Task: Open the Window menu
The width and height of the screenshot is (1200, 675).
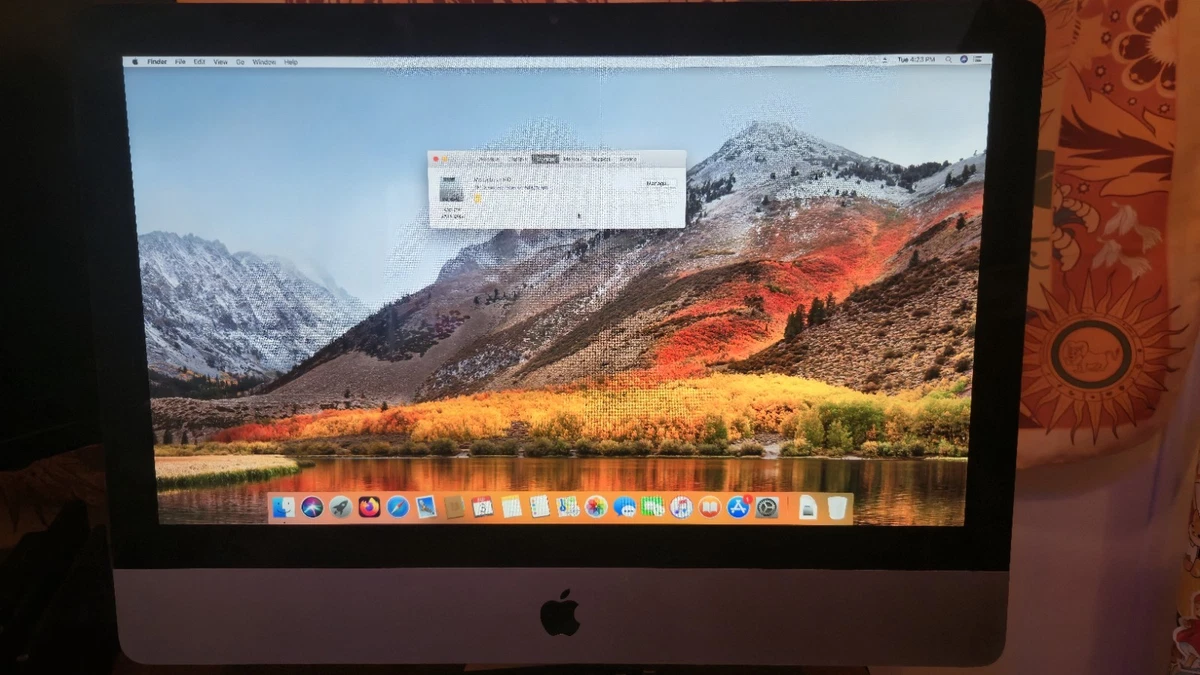Action: (264, 62)
